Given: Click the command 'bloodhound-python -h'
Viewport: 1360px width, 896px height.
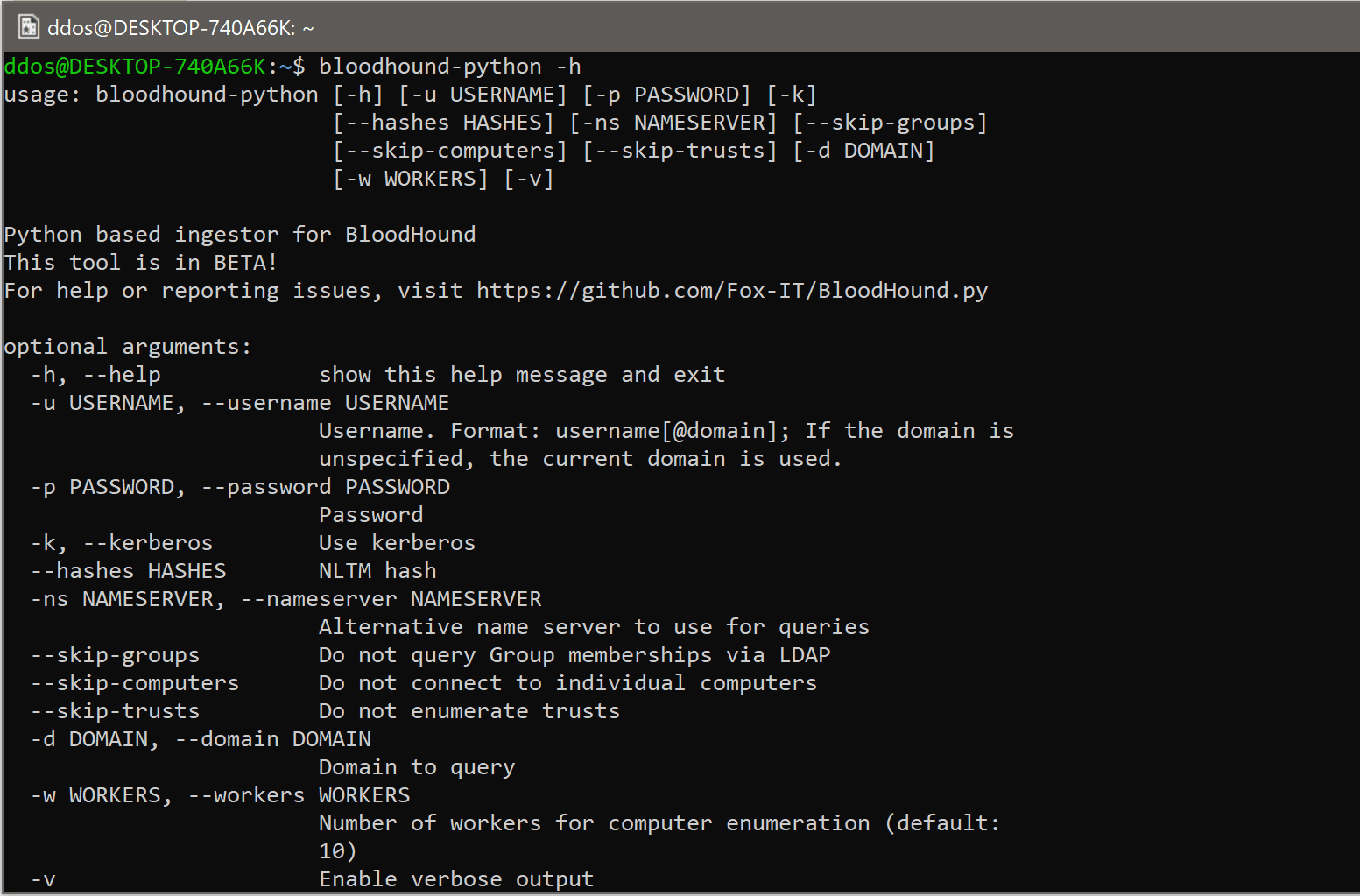Looking at the screenshot, I should [x=450, y=67].
